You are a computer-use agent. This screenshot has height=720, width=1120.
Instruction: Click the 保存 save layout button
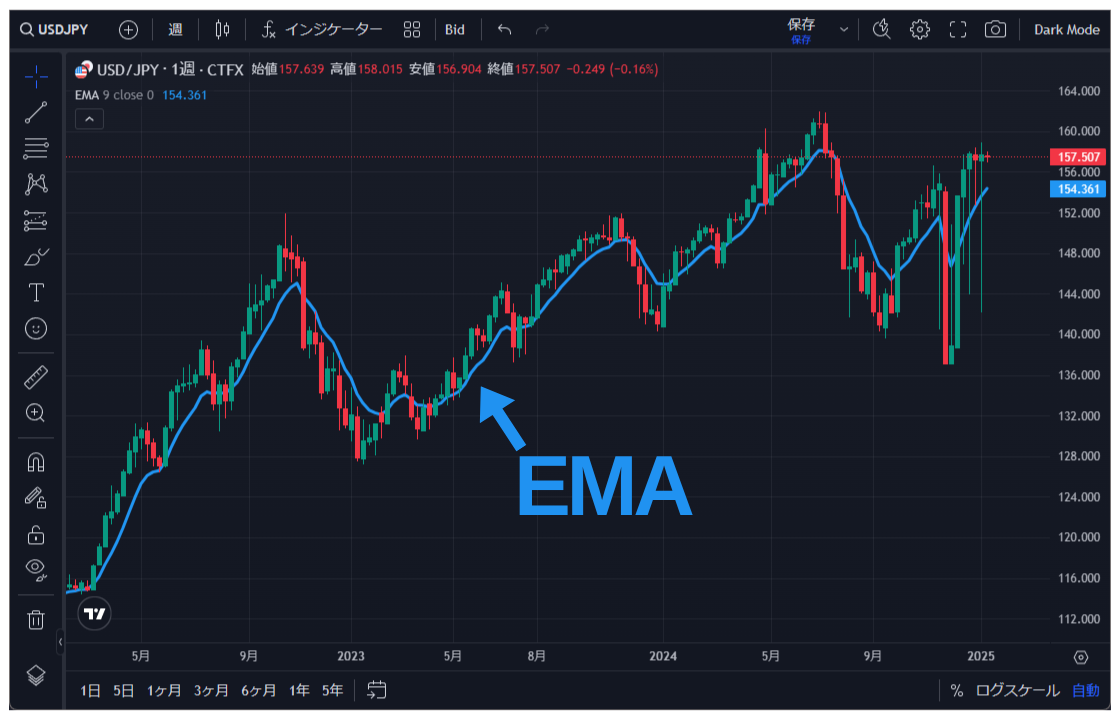tap(801, 30)
